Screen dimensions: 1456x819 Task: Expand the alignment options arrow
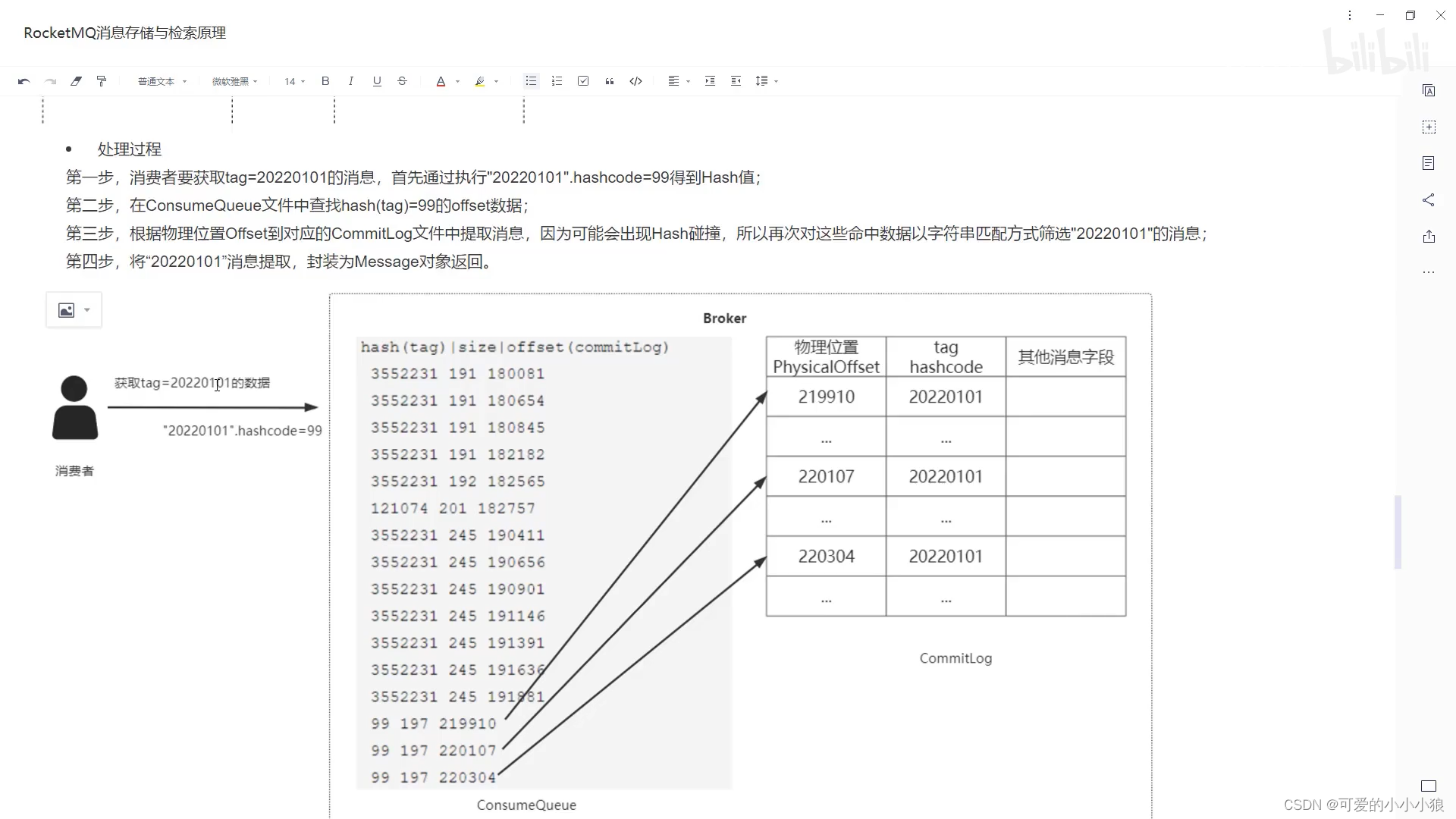click(x=689, y=81)
